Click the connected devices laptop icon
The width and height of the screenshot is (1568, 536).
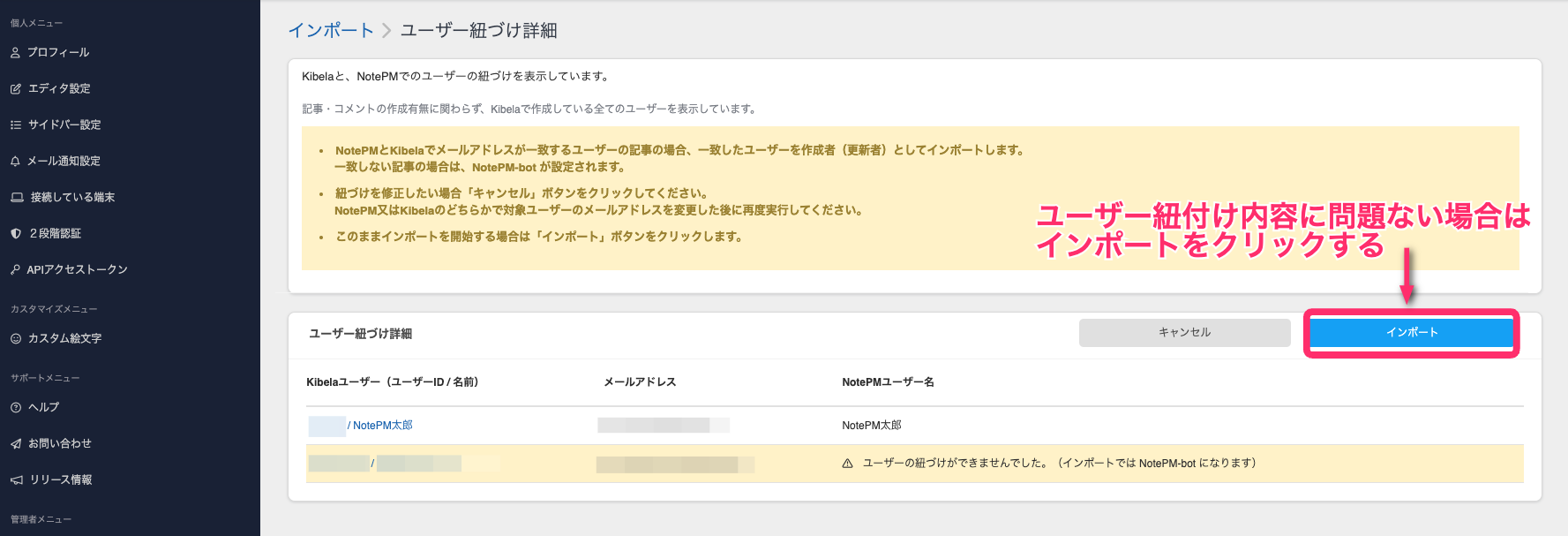(17, 198)
